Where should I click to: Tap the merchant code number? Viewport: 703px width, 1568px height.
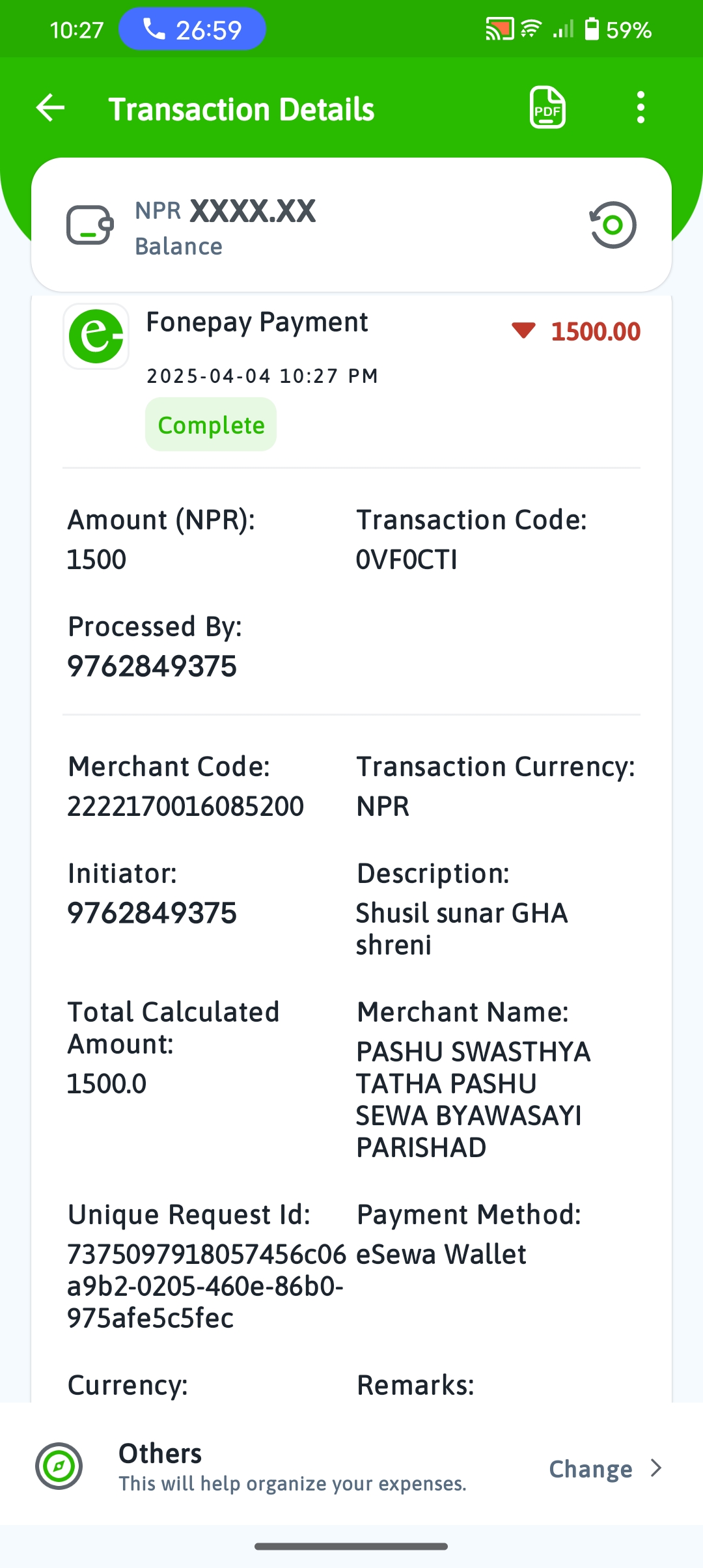[x=186, y=807]
